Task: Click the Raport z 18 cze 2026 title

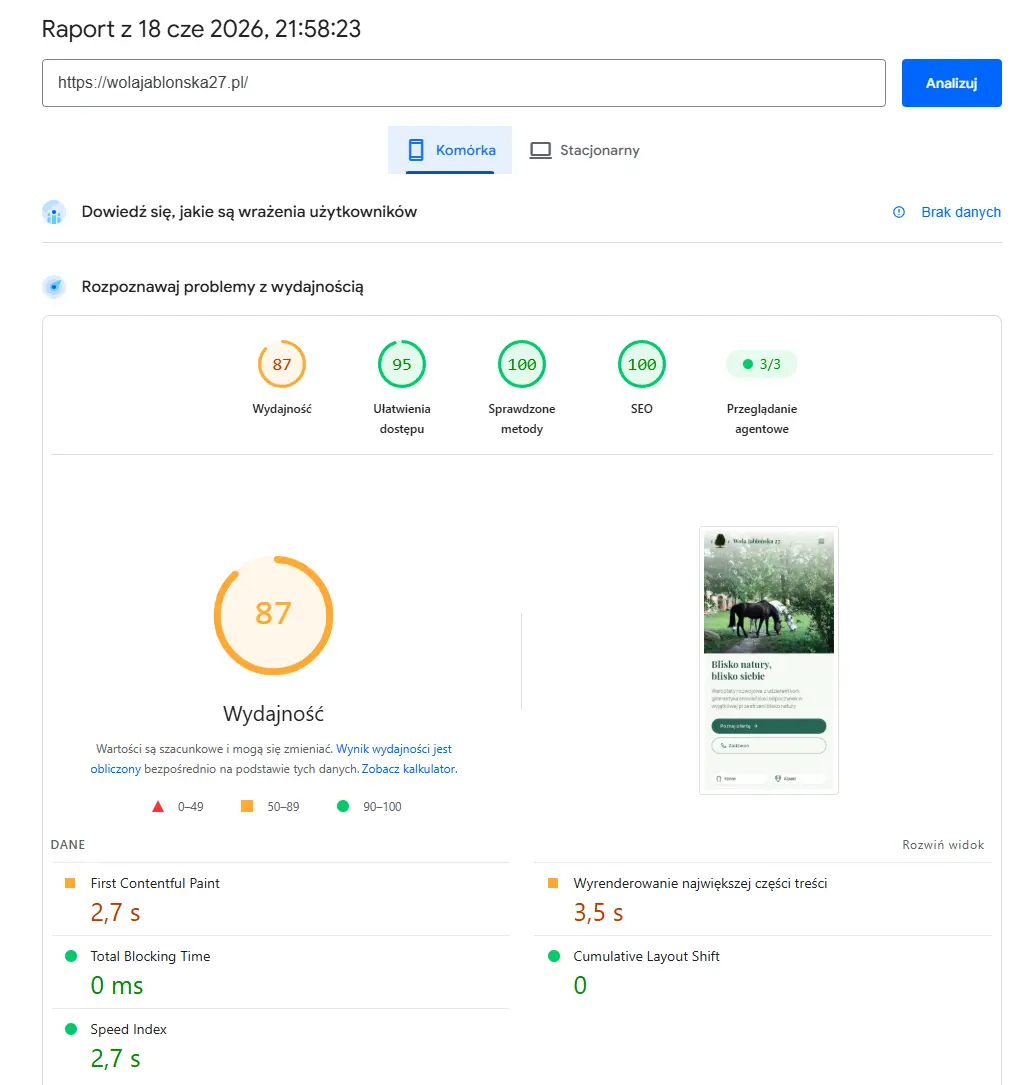Action: tap(201, 29)
